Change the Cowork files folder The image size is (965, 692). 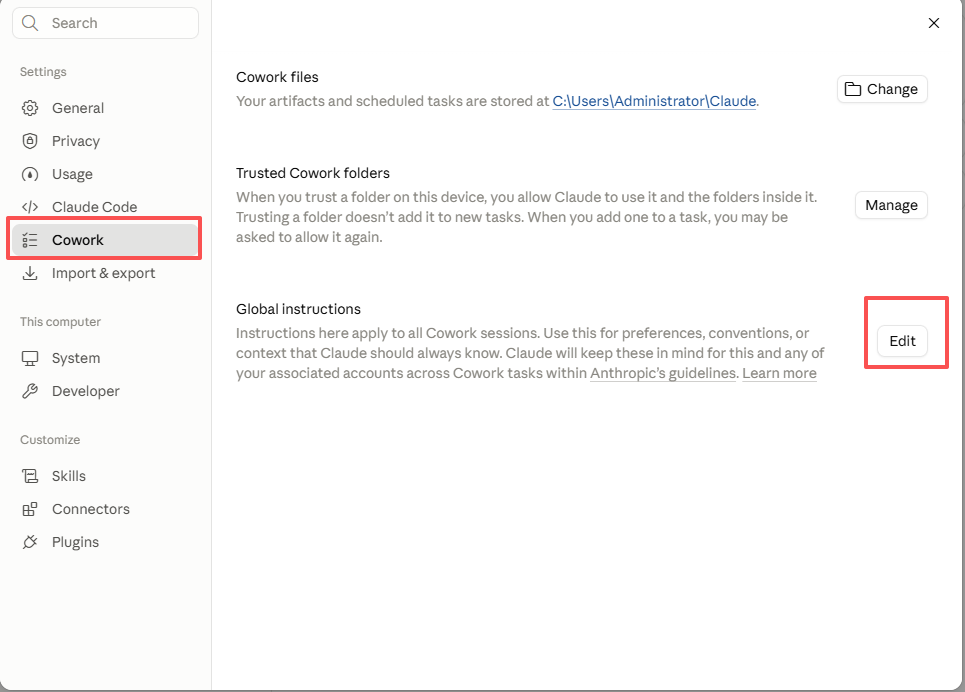click(882, 89)
